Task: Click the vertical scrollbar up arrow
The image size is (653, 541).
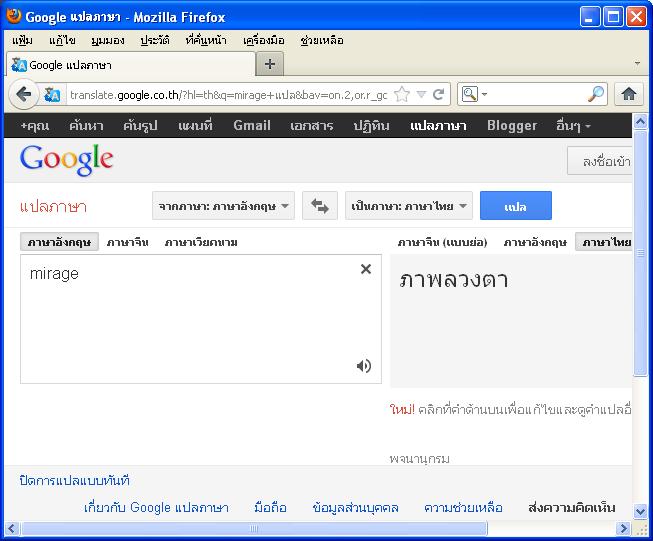Action: (x=640, y=121)
